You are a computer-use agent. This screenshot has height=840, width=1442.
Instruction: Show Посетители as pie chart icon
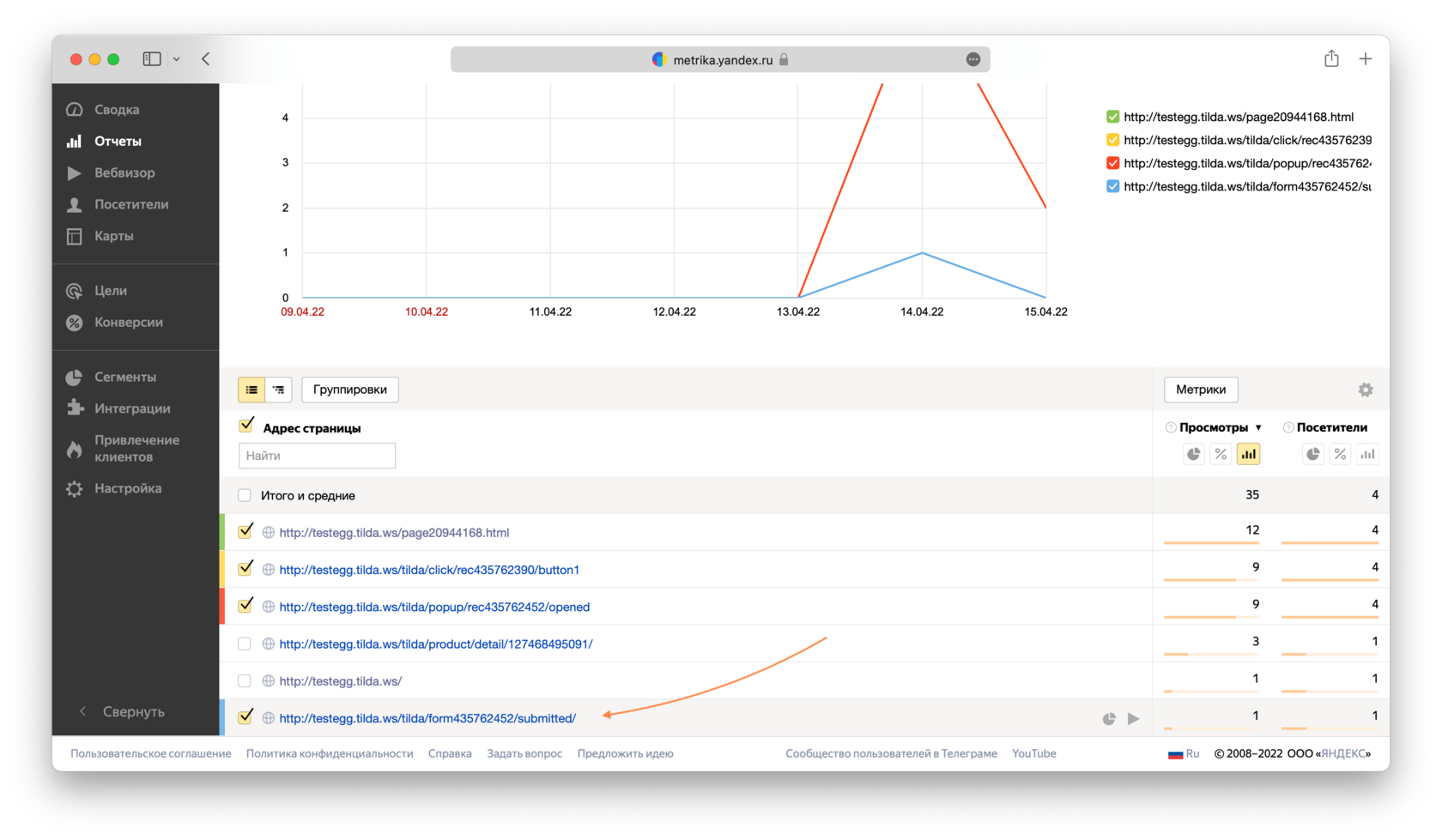tap(1313, 455)
